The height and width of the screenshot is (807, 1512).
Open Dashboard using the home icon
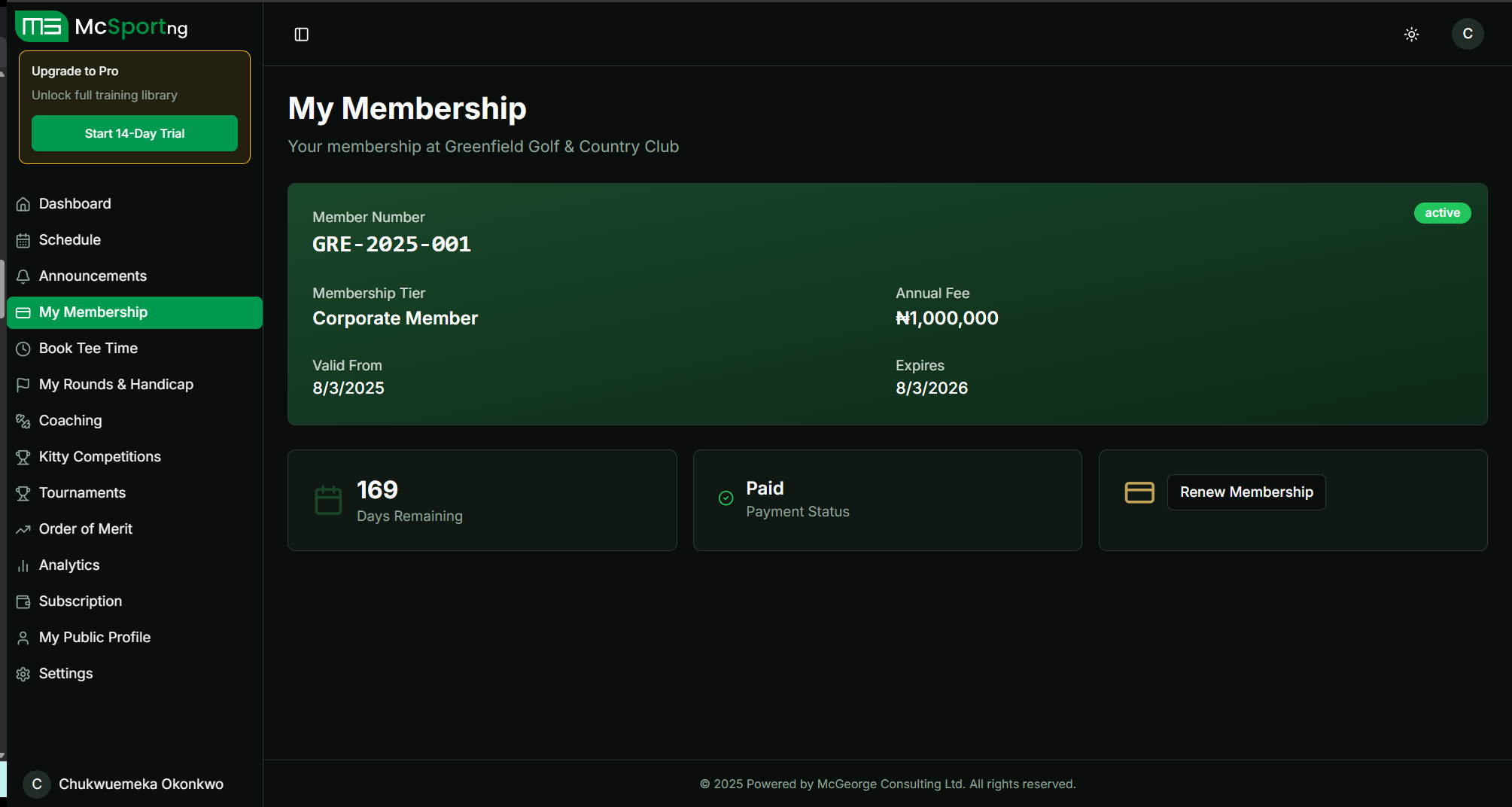click(x=23, y=203)
